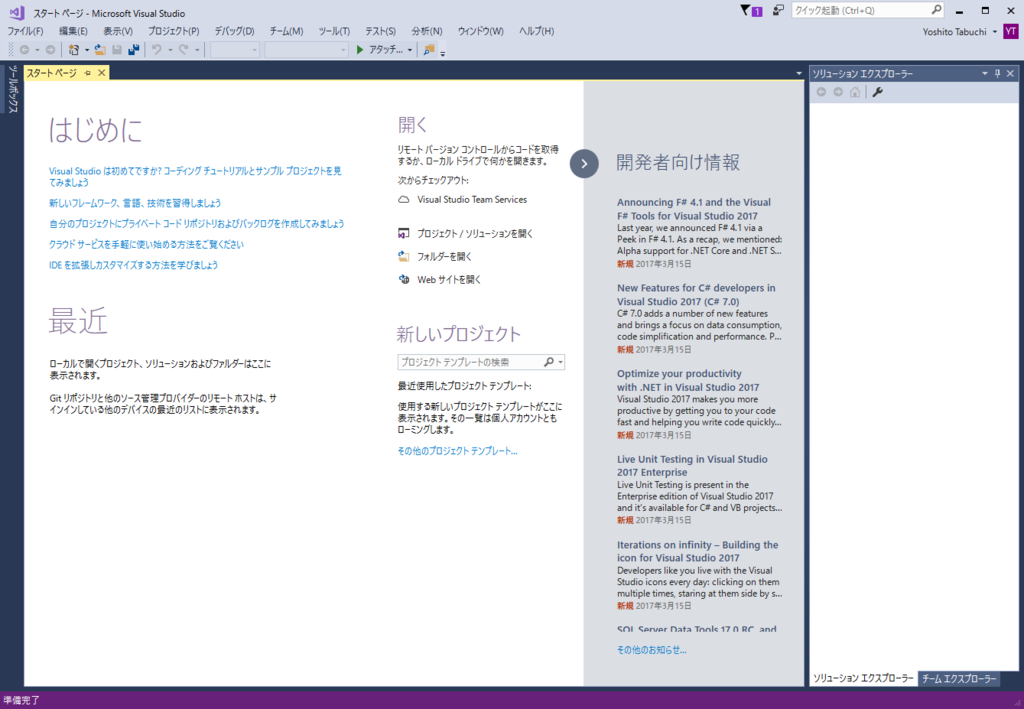The width and height of the screenshot is (1024, 709).
Task: Switch to the チーム エクスプローラー tab
Action: tap(959, 679)
